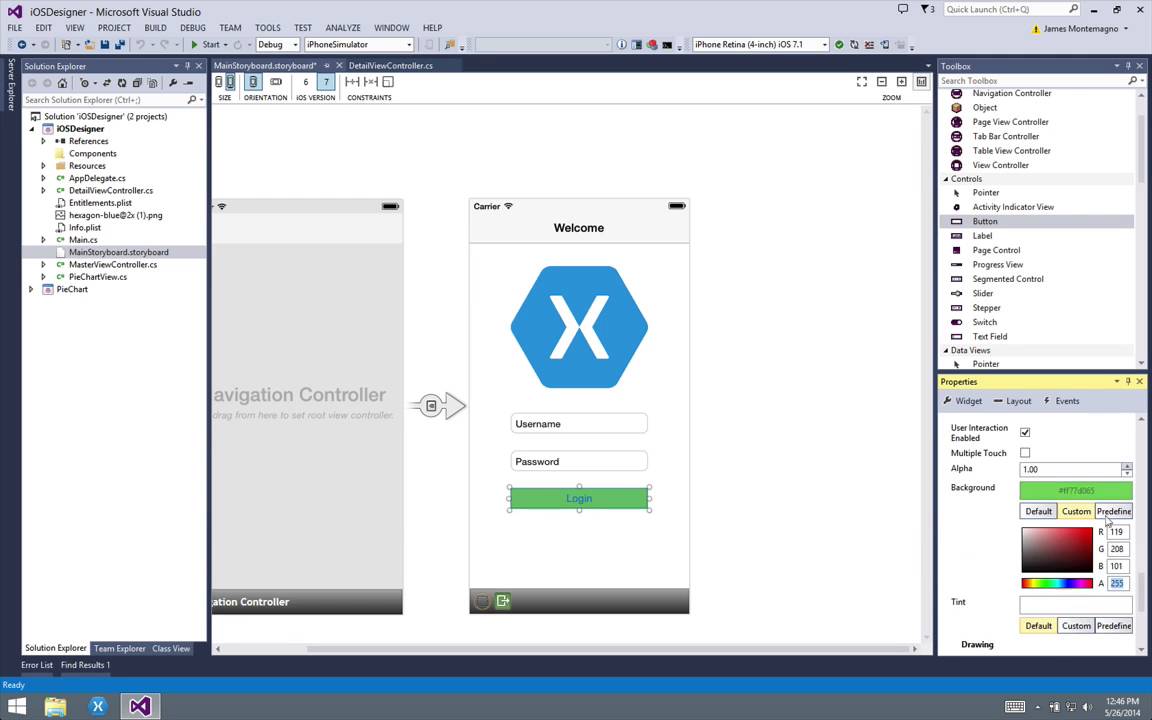Choose iOS version 7 in designer

click(326, 82)
